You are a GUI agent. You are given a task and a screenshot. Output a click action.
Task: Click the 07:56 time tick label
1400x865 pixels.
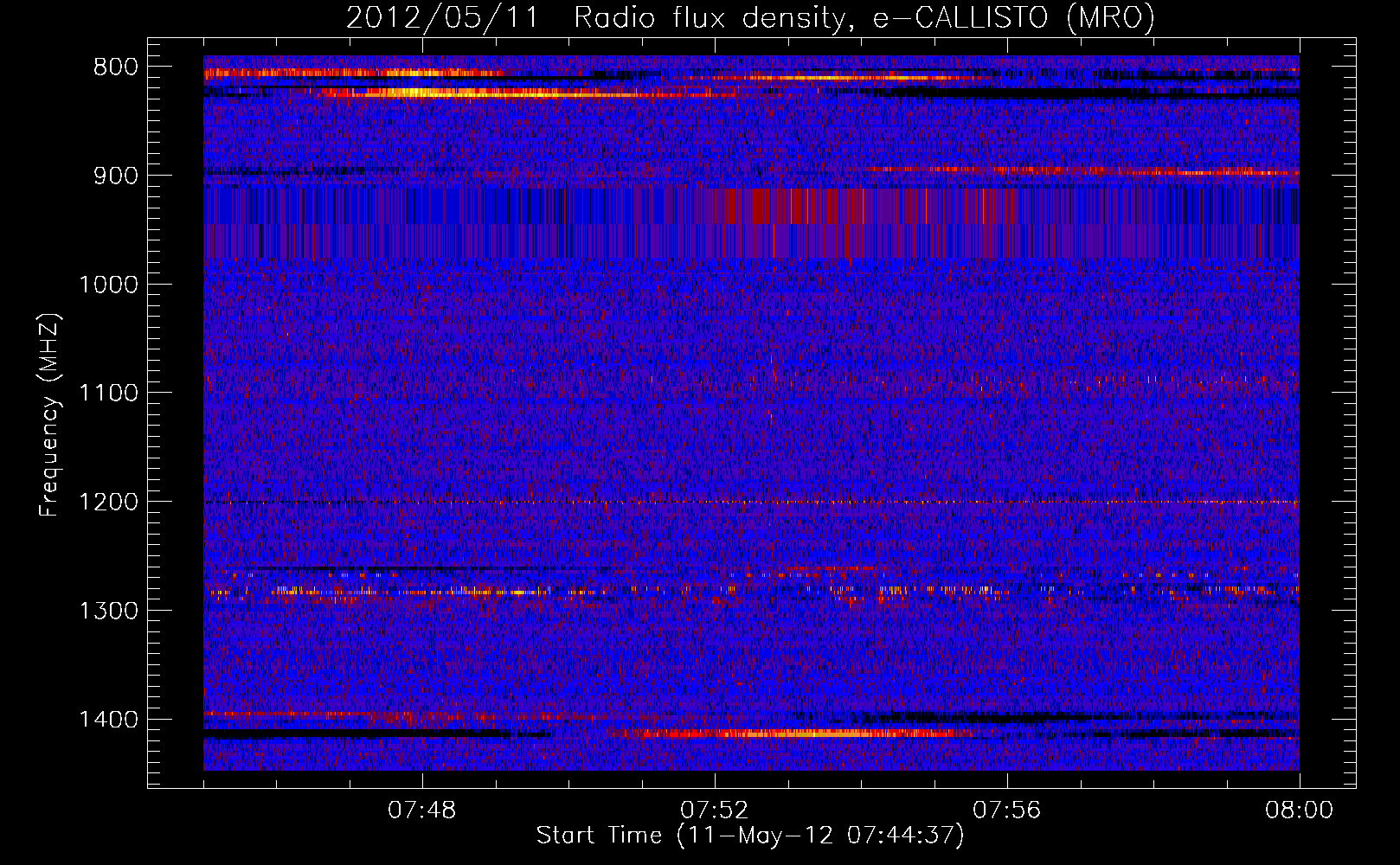coord(1007,811)
